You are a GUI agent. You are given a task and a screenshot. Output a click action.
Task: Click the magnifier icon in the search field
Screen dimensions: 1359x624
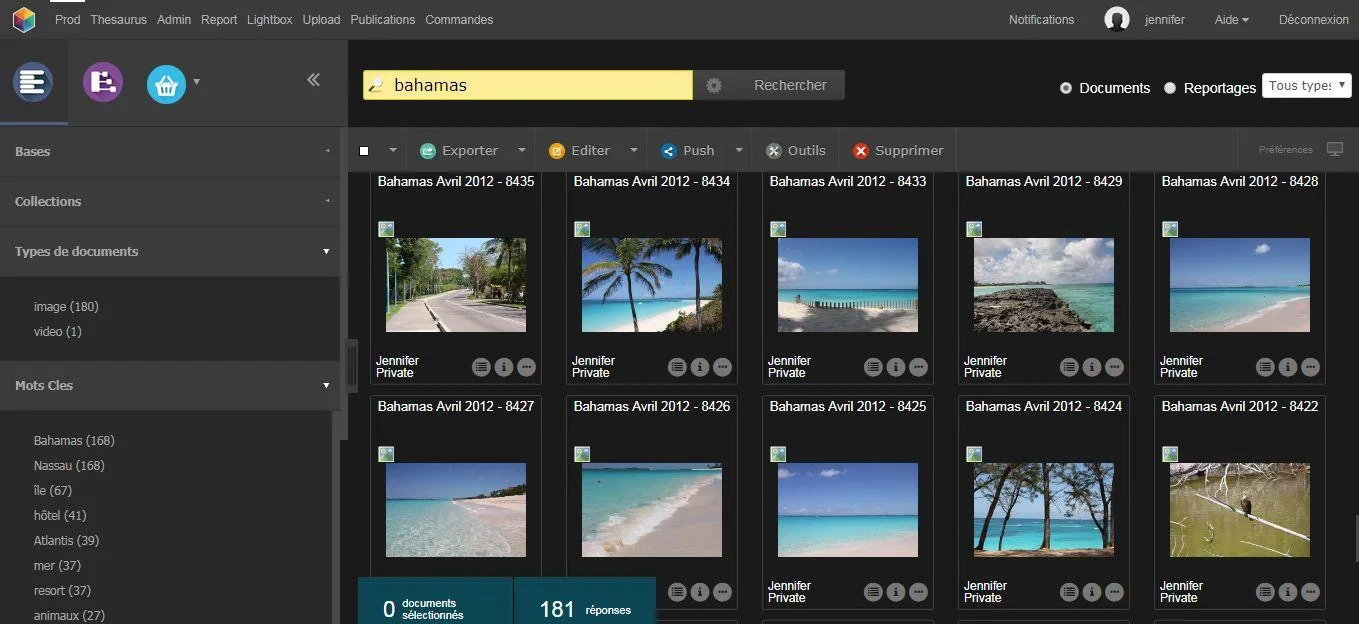pyautogui.click(x=376, y=86)
